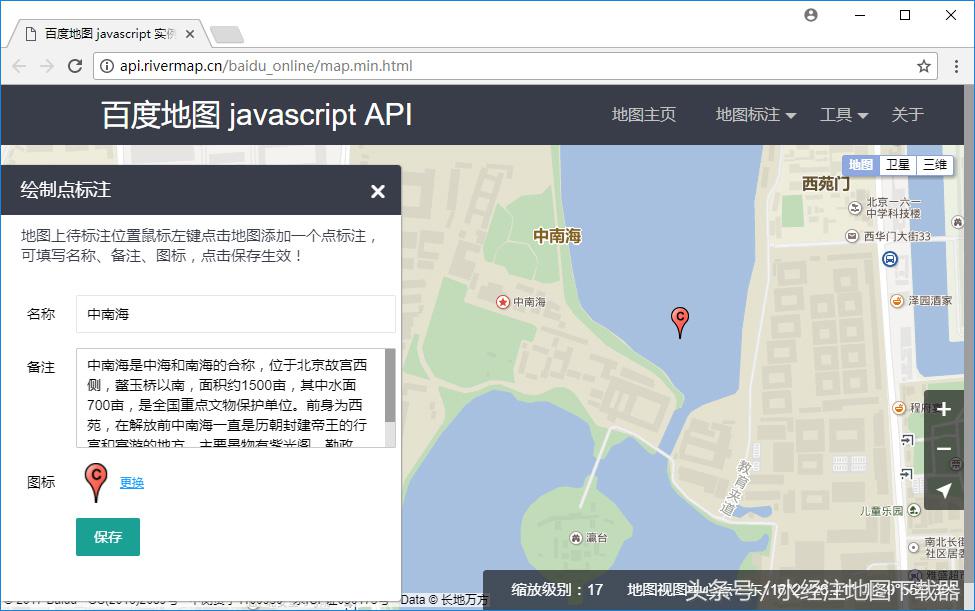
Task: Click the navigation arrow icon below zoom controls
Action: click(944, 490)
